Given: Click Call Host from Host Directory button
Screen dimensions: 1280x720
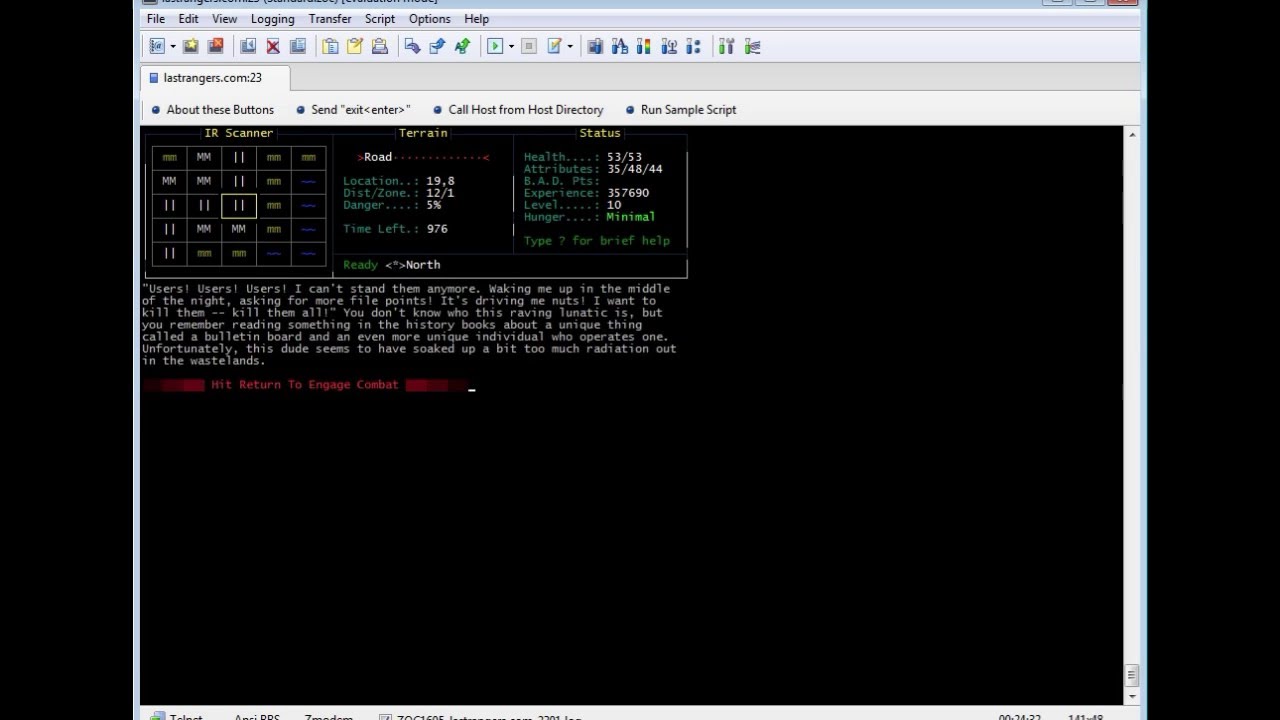Looking at the screenshot, I should [518, 110].
